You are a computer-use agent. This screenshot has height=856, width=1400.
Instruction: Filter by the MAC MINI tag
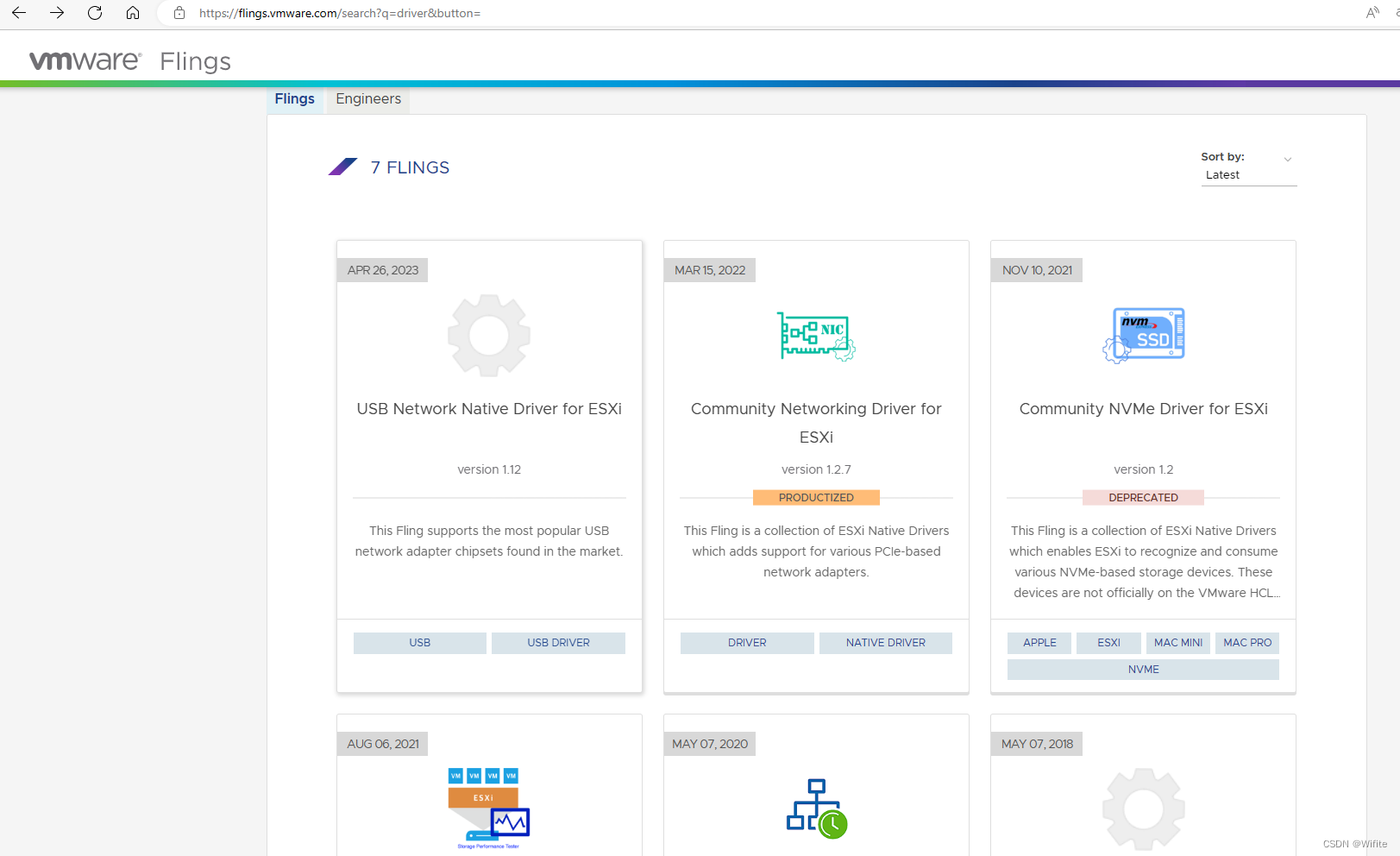[1178, 643]
